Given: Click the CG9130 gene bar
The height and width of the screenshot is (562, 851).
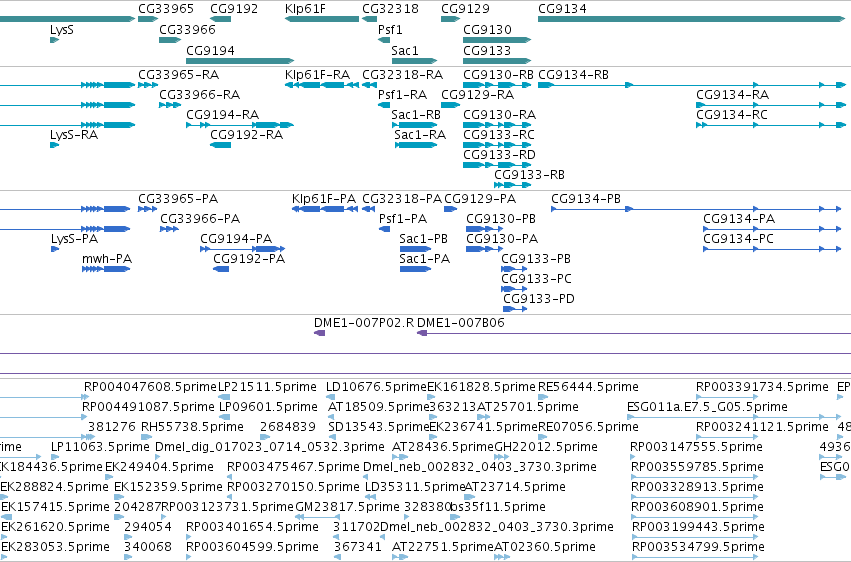Looking at the screenshot, I should [x=497, y=40].
